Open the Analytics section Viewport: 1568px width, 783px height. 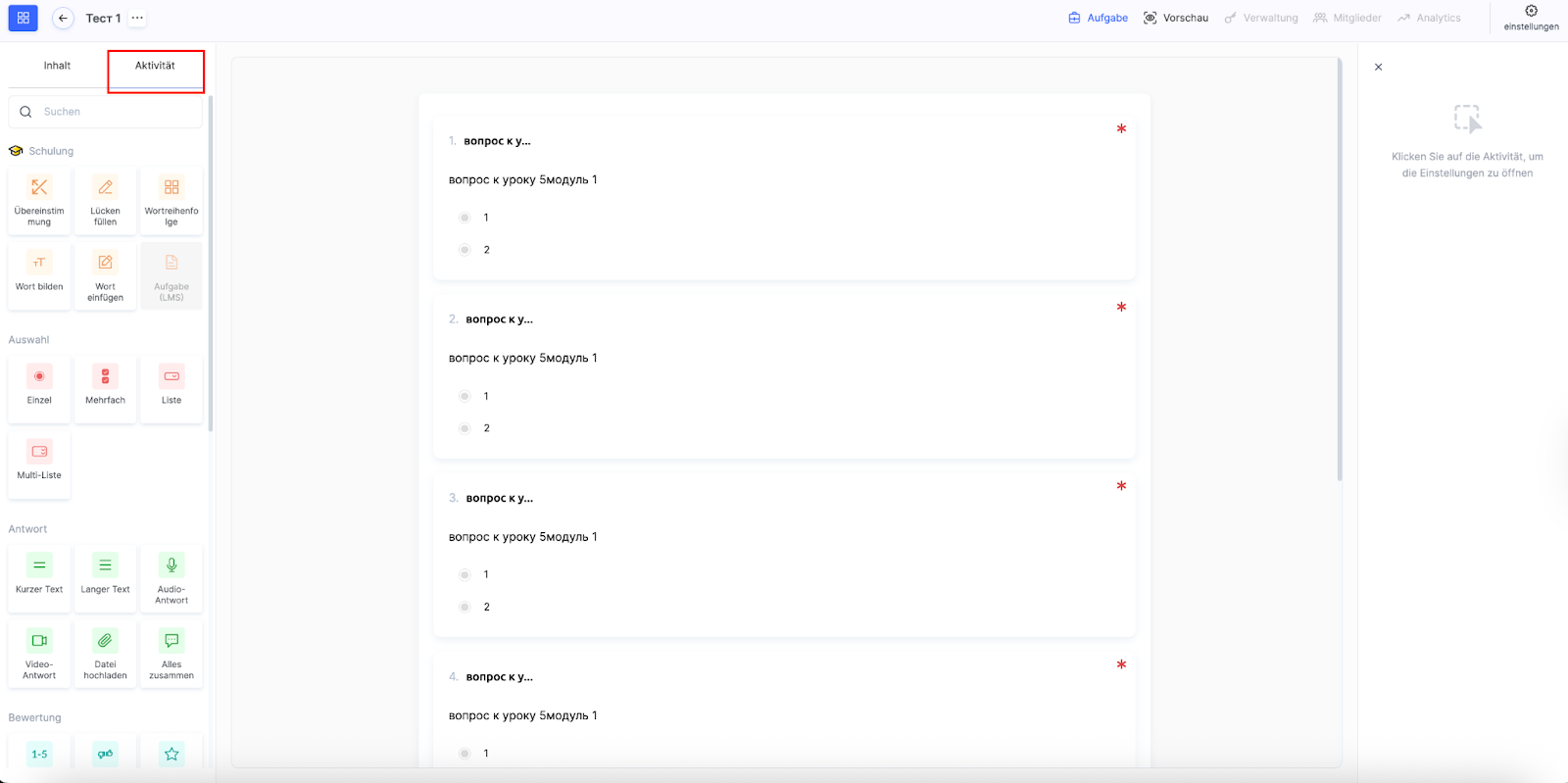point(1429,18)
